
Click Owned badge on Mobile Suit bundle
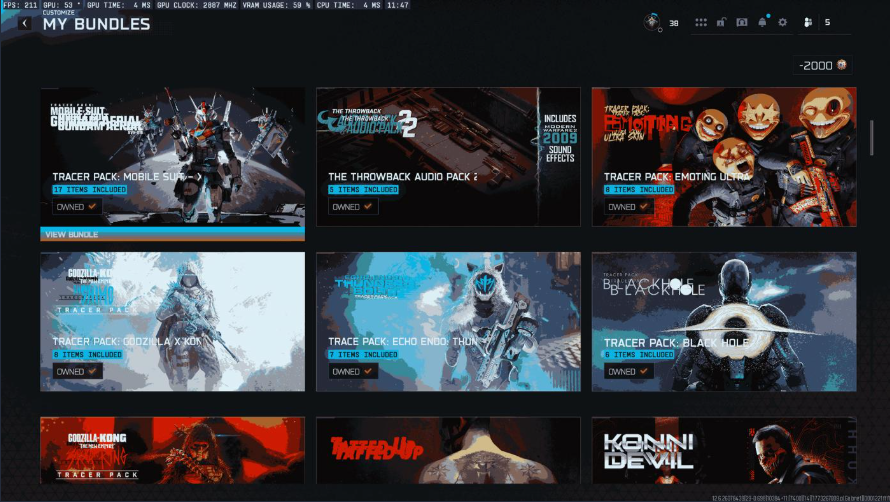[x=77, y=207]
